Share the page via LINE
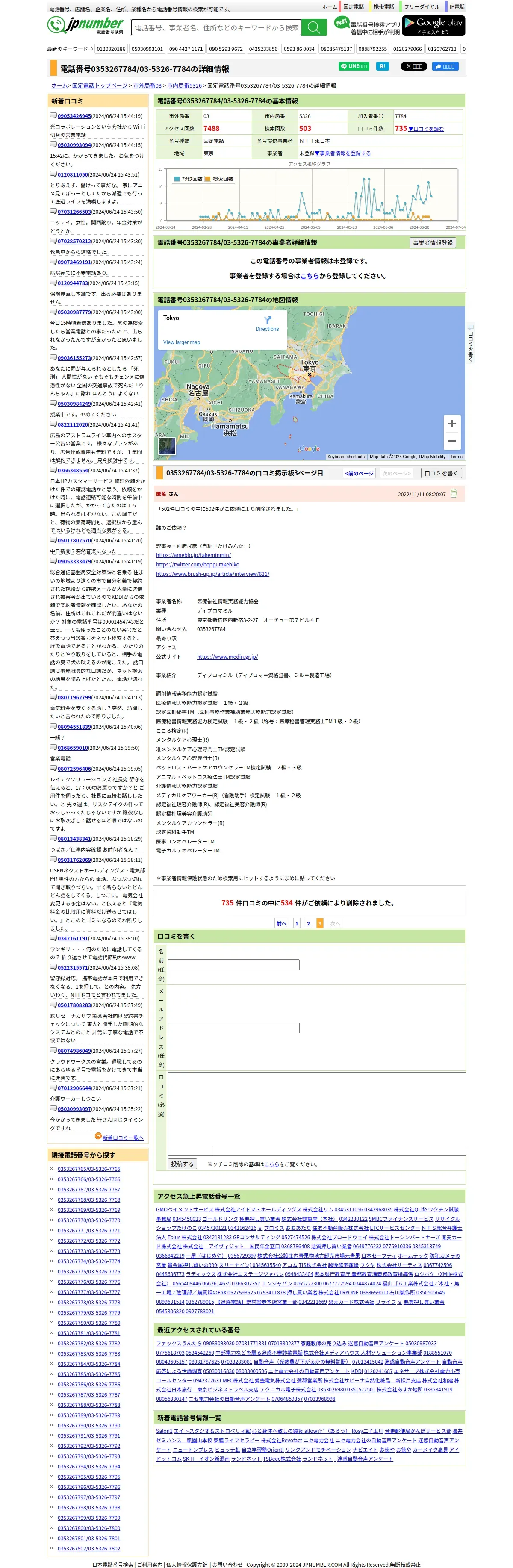This screenshot has width=513, height=1568. [x=354, y=66]
